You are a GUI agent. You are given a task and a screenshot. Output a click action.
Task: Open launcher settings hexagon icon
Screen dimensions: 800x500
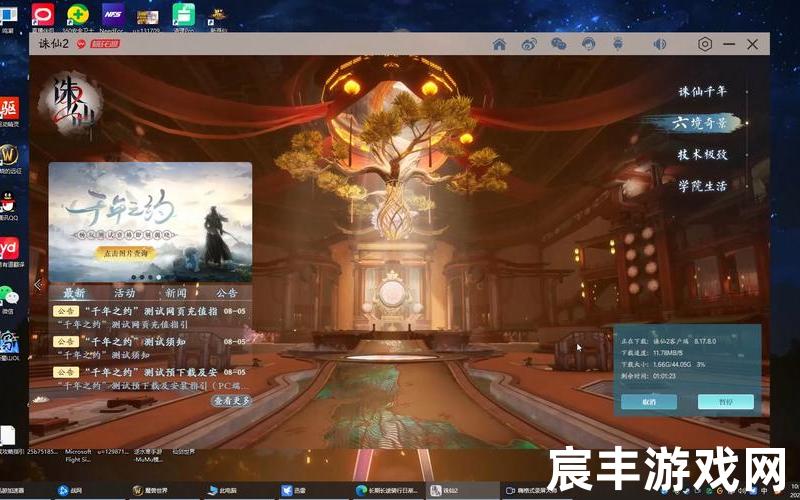(705, 44)
